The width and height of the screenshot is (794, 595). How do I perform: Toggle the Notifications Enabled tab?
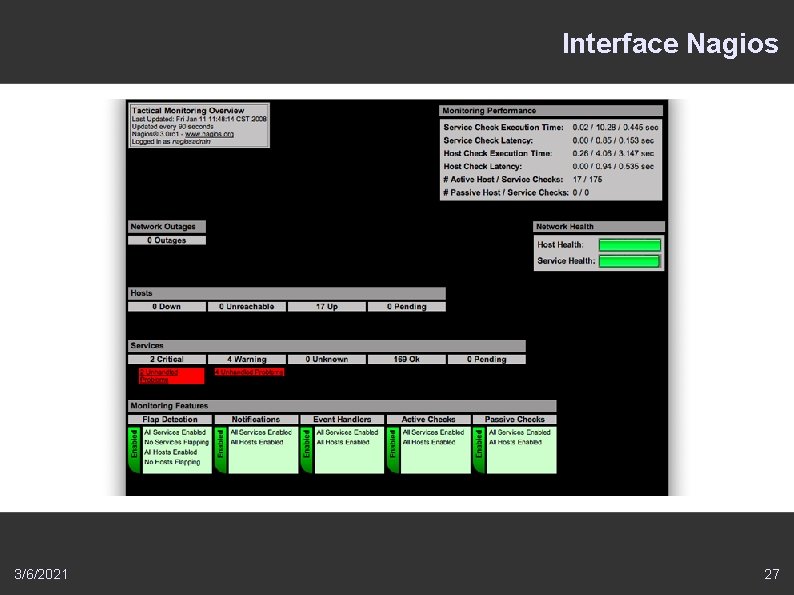220,450
